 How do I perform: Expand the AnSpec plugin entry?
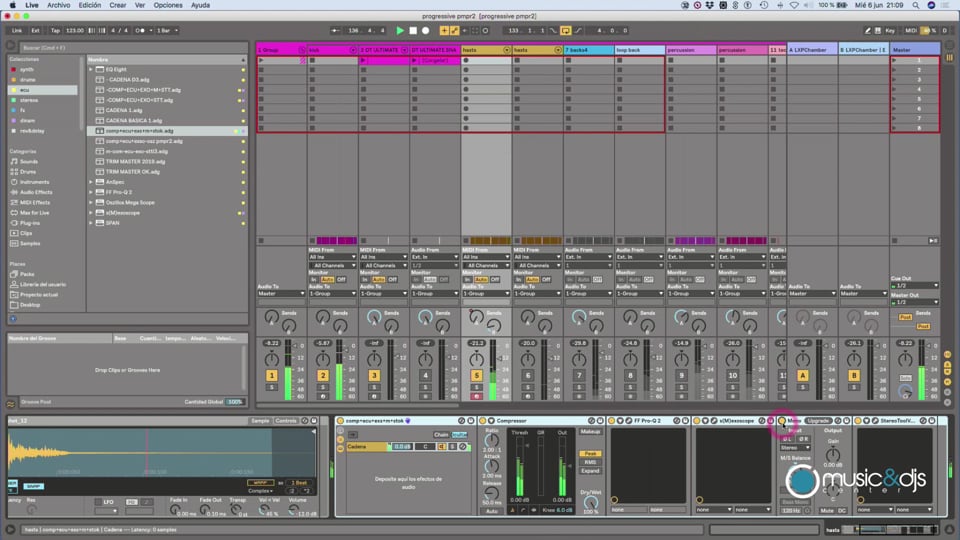tap(91, 182)
